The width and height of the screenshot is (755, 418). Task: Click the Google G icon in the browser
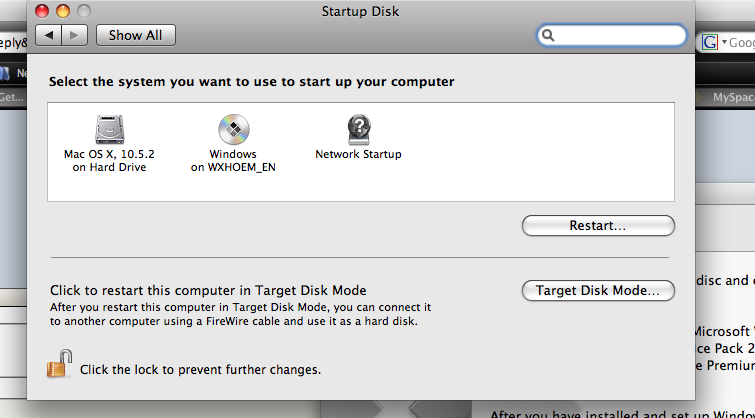pyautogui.click(x=710, y=42)
